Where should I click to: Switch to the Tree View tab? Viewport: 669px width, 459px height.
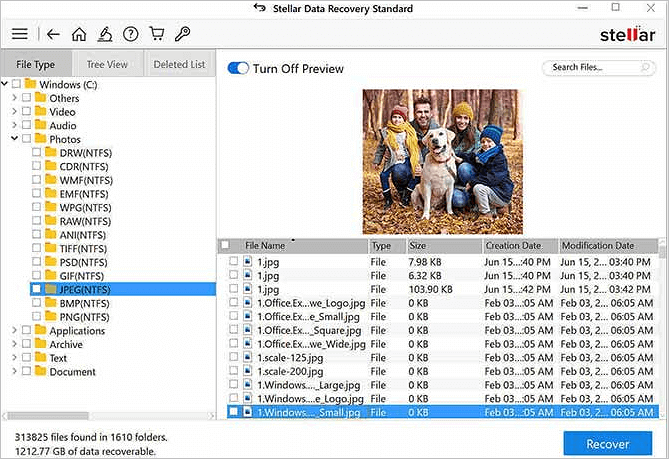click(109, 65)
